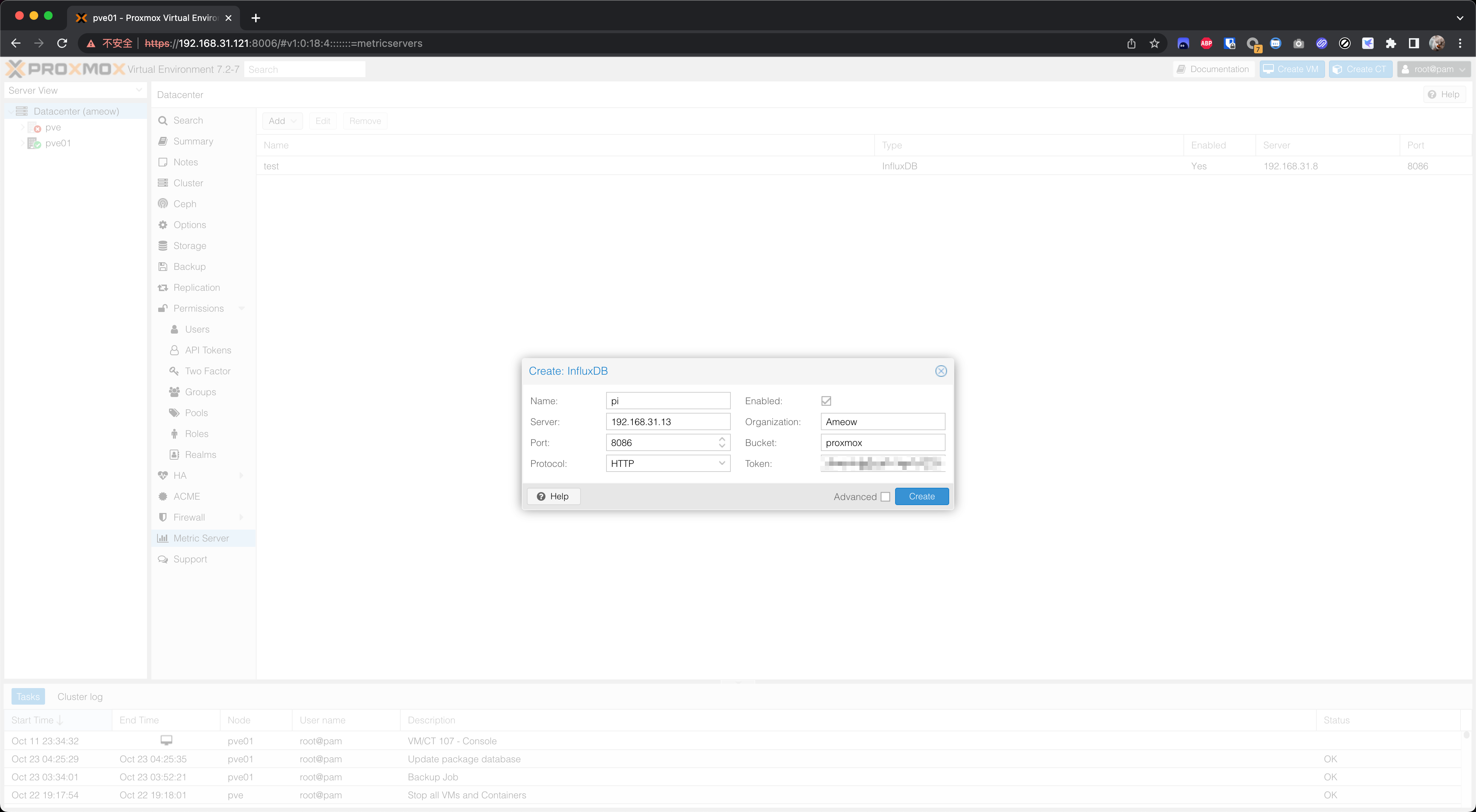This screenshot has width=1476, height=812.
Task: Click the browser side panel icon
Action: tap(1414, 44)
